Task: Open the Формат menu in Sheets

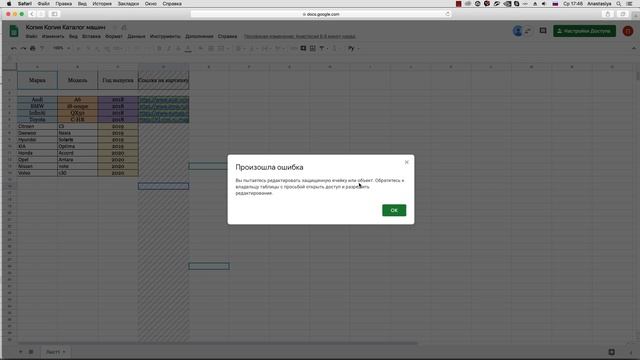Action: [x=114, y=36]
